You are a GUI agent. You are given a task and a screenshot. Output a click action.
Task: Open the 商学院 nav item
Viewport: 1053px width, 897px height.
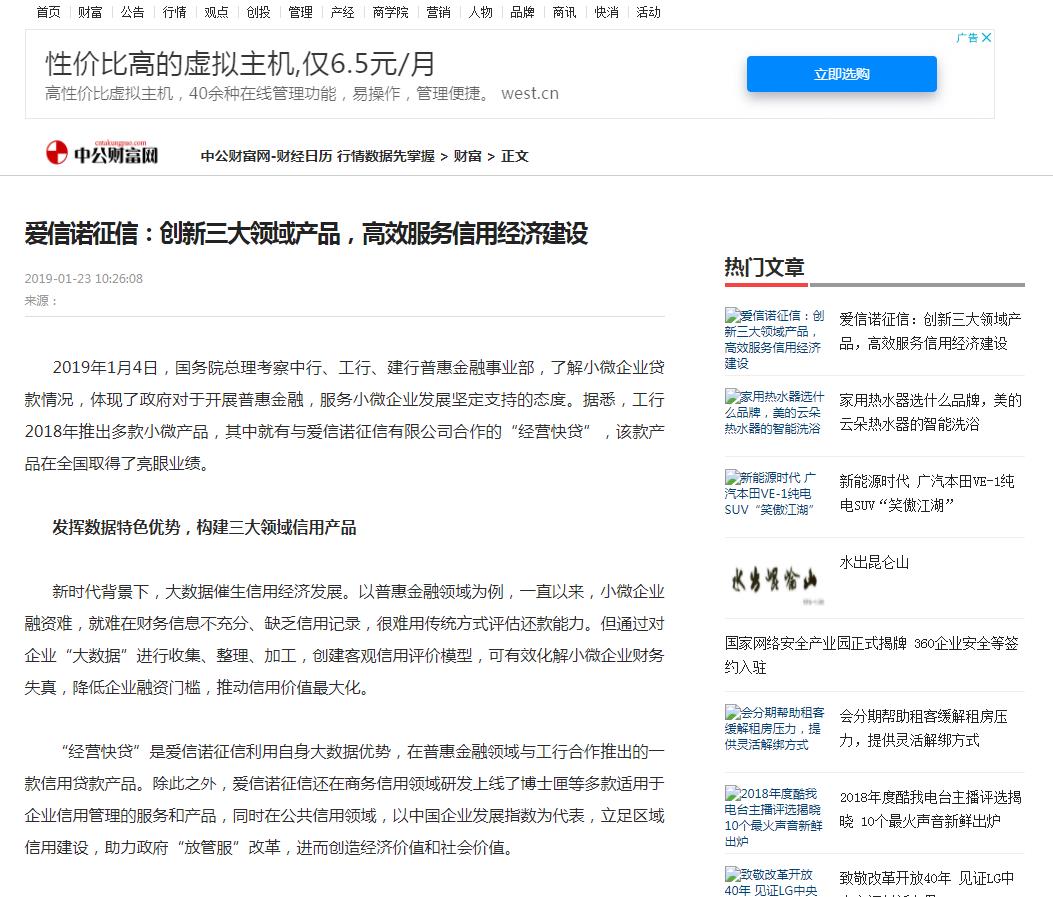[x=390, y=12]
